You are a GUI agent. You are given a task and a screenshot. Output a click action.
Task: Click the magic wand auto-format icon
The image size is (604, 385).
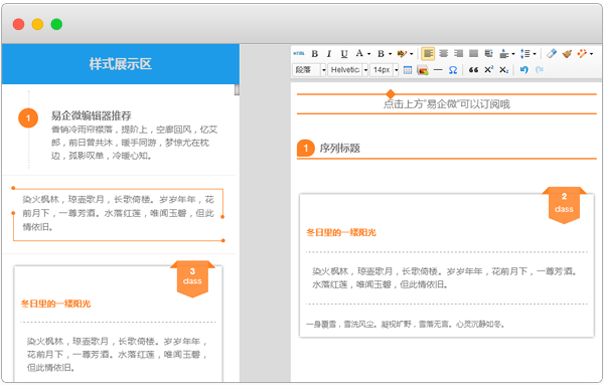[x=582, y=54]
